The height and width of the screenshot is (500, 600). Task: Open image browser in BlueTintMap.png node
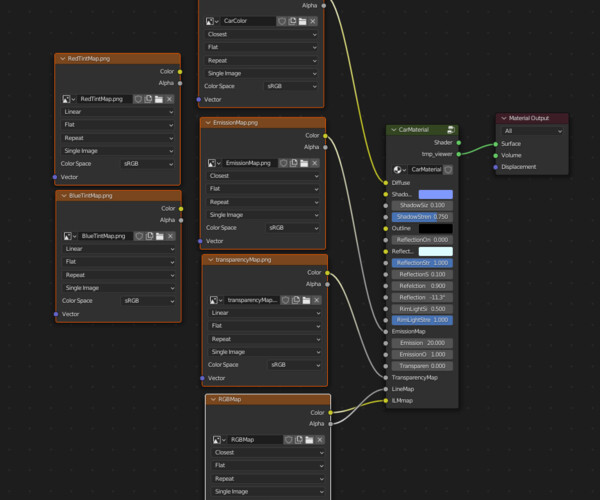point(70,236)
